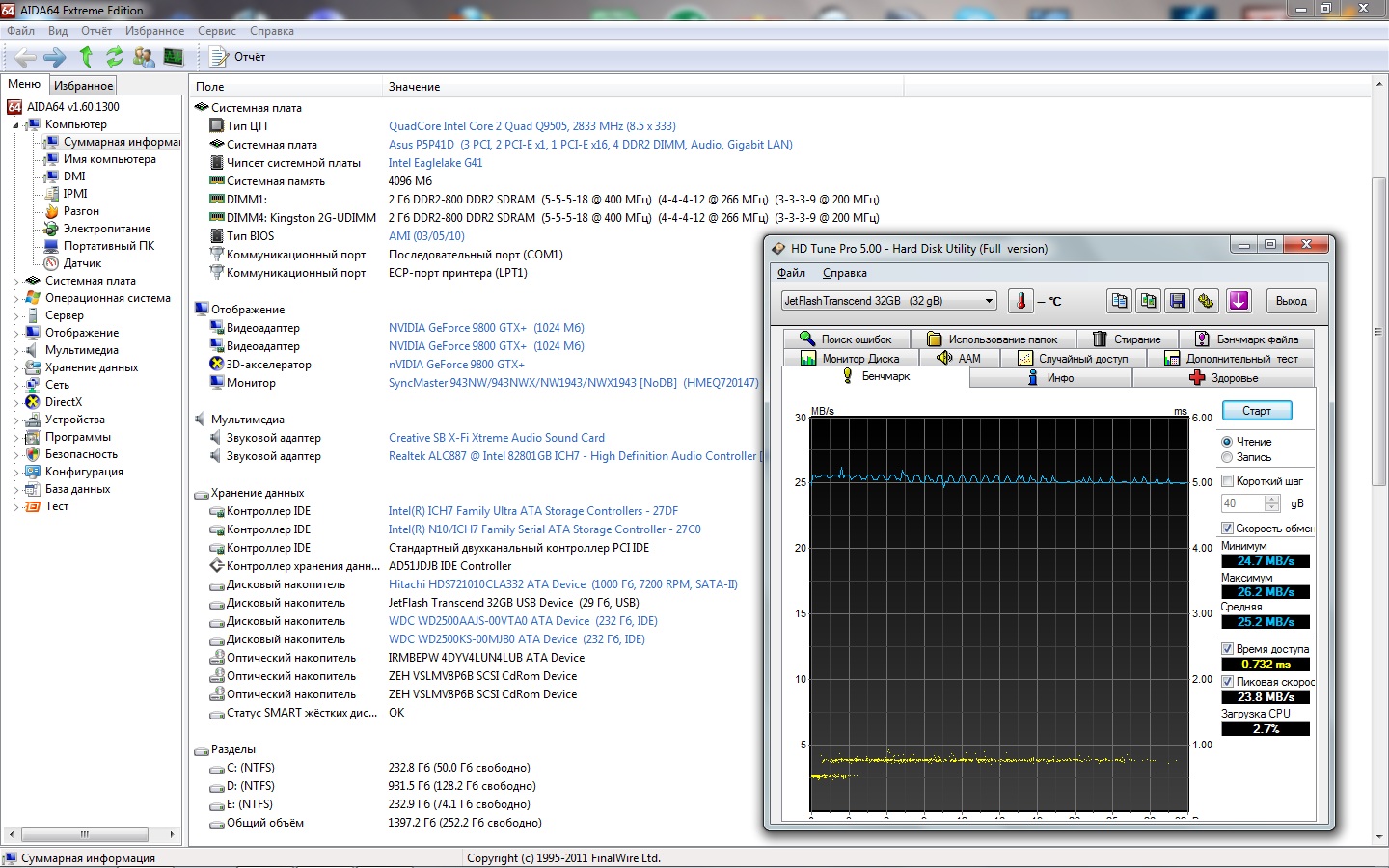1389x868 pixels.
Task: Toggle the Скорость обмена checkbox
Action: click(x=1228, y=529)
